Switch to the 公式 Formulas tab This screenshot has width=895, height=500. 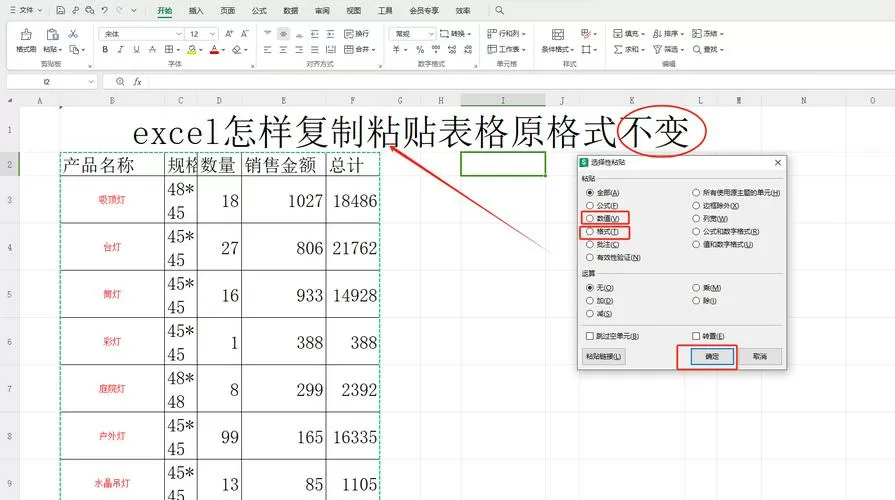point(259,11)
